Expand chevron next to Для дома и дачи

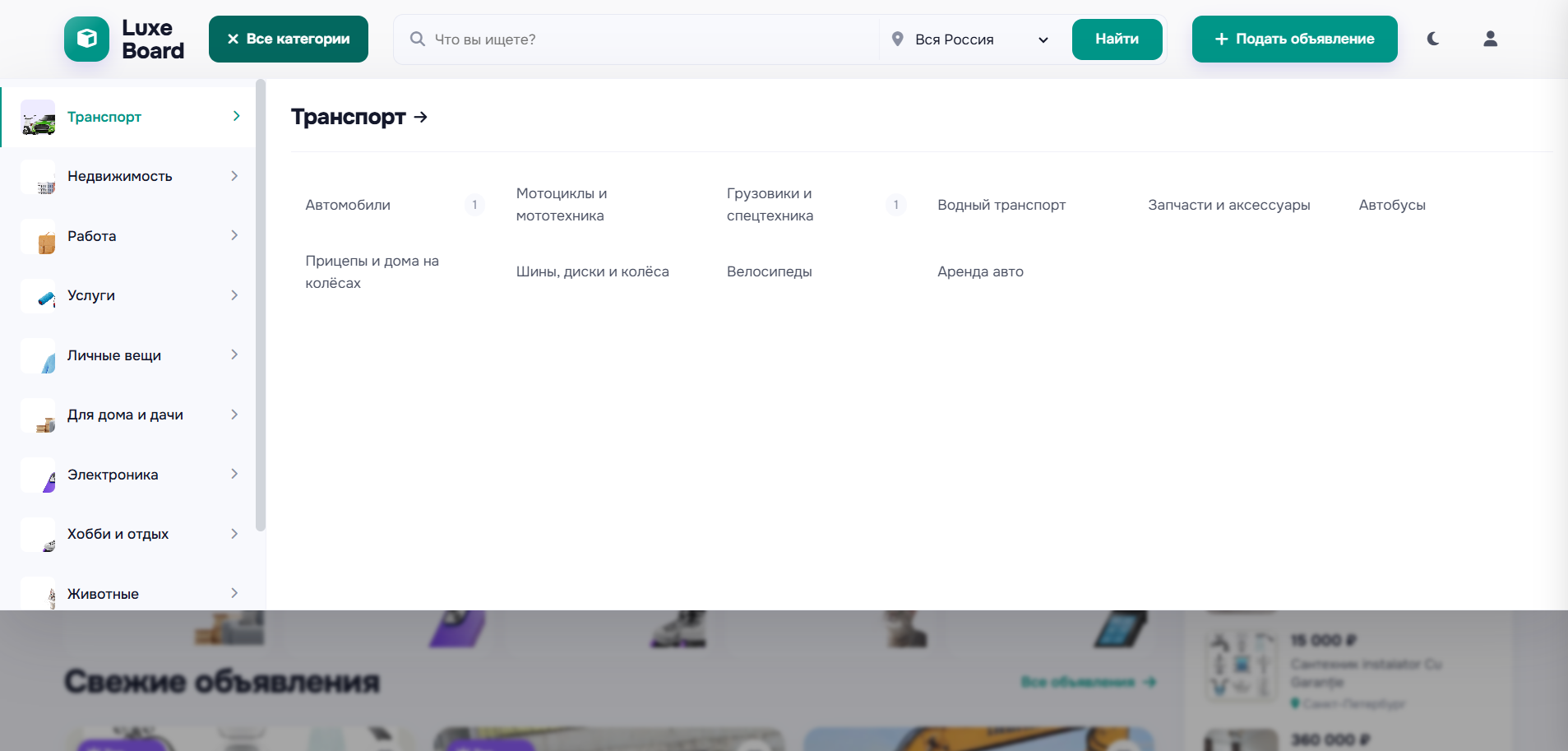pos(234,415)
